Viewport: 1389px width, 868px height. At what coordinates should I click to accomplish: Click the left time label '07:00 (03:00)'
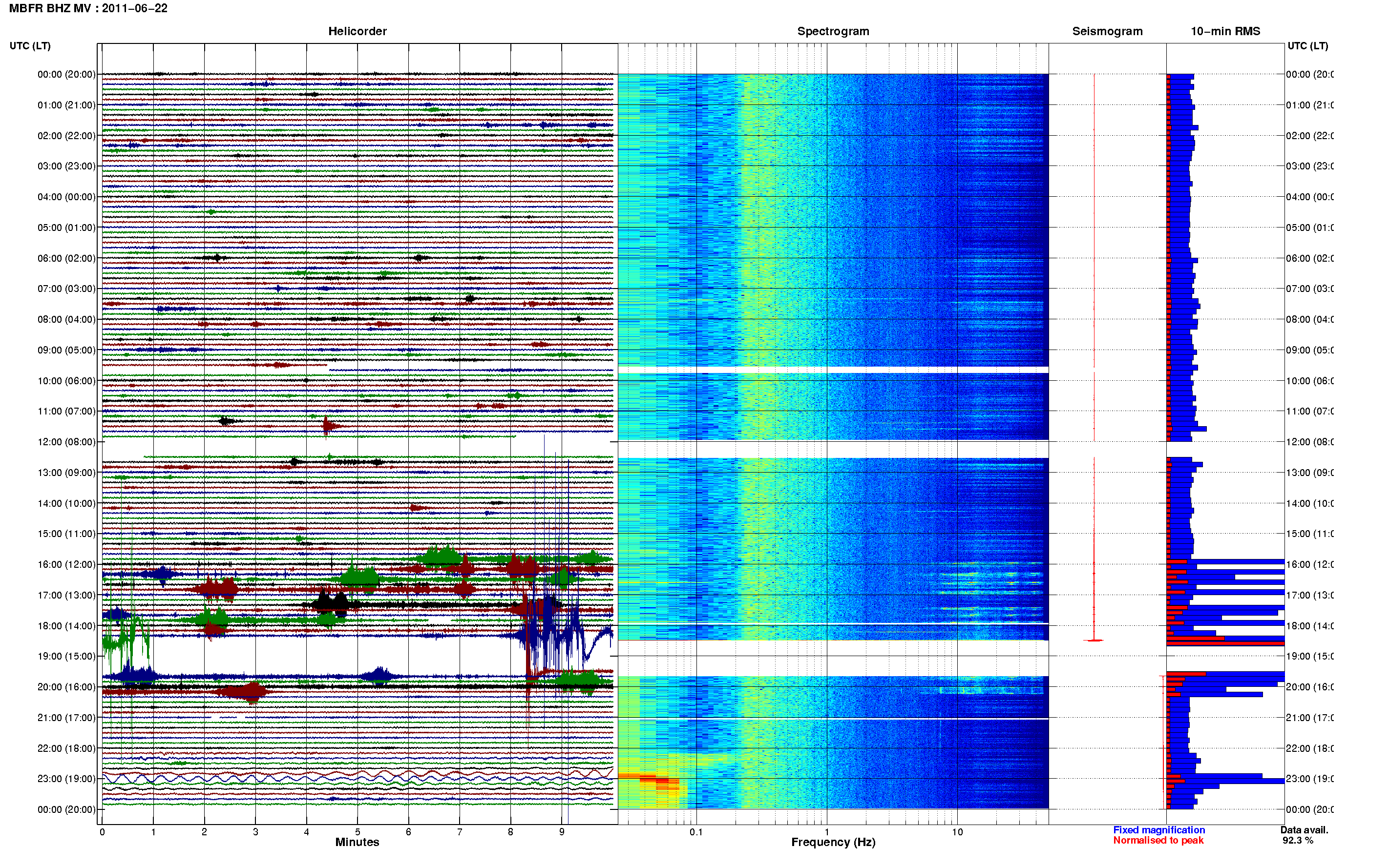[66, 288]
